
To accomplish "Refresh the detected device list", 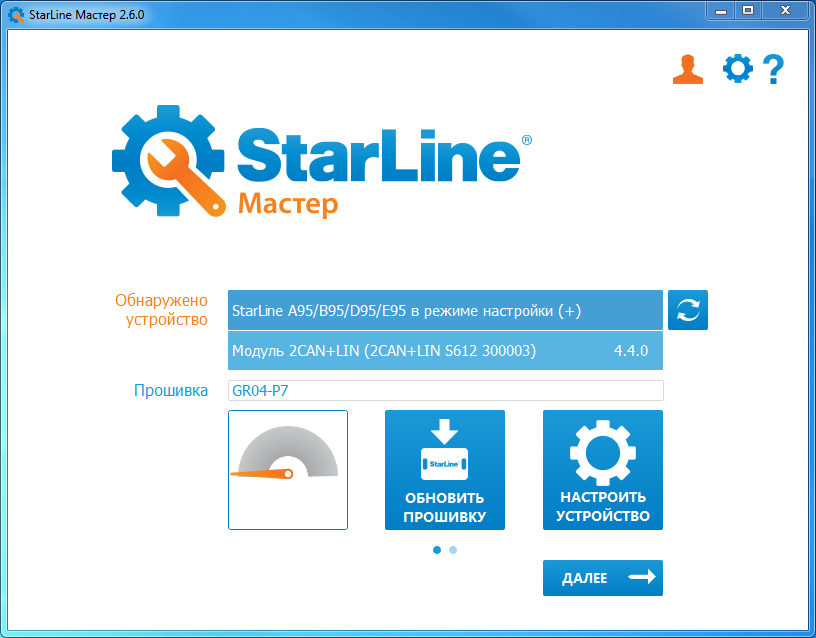I will pyautogui.click(x=688, y=310).
